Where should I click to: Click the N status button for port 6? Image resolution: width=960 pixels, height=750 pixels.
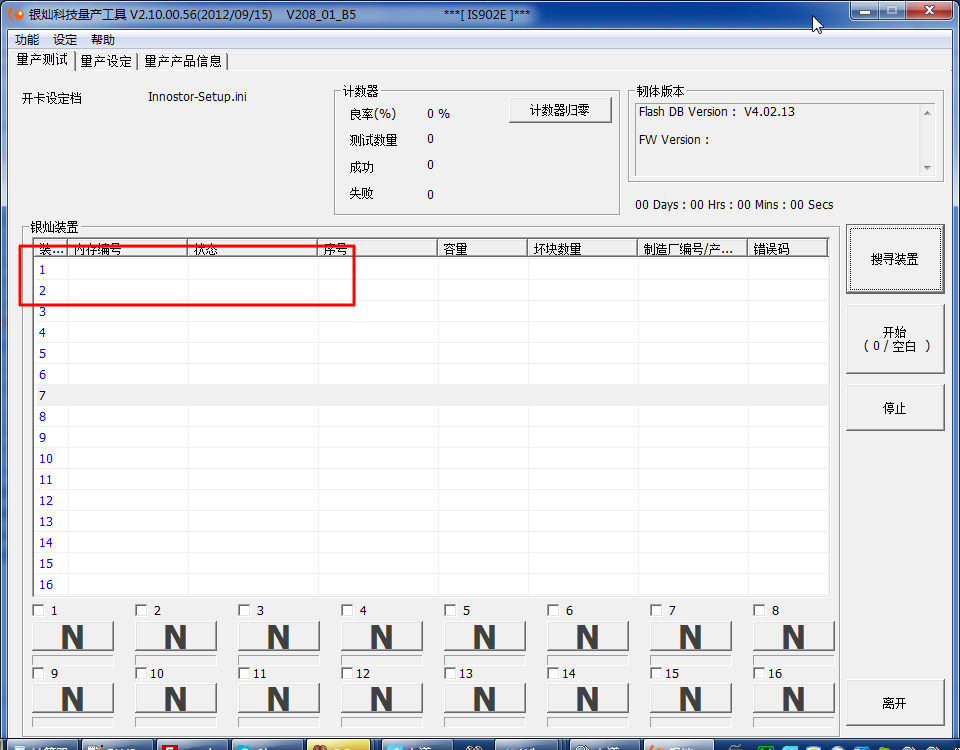coord(588,637)
